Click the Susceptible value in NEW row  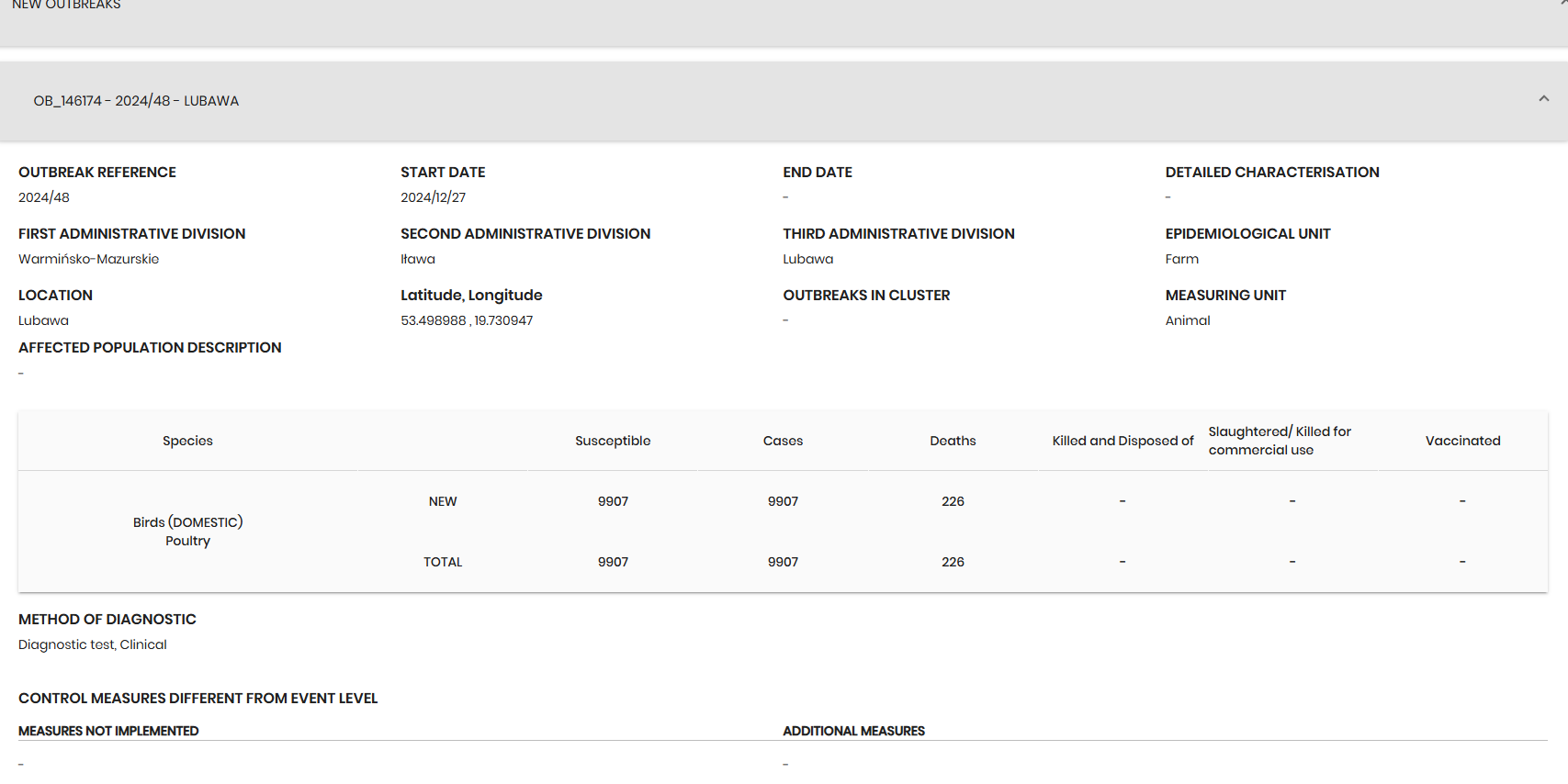point(613,501)
